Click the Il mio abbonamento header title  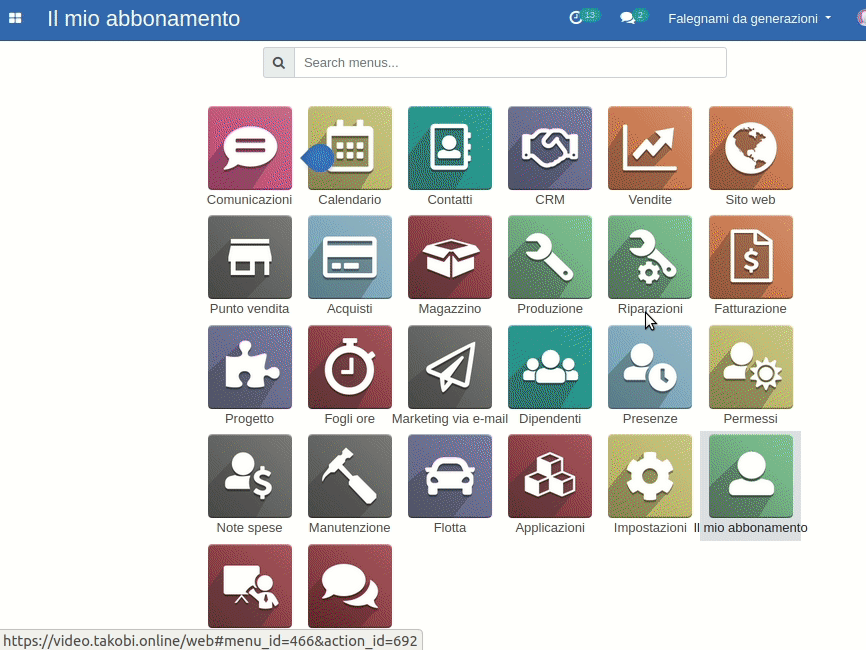tap(144, 19)
